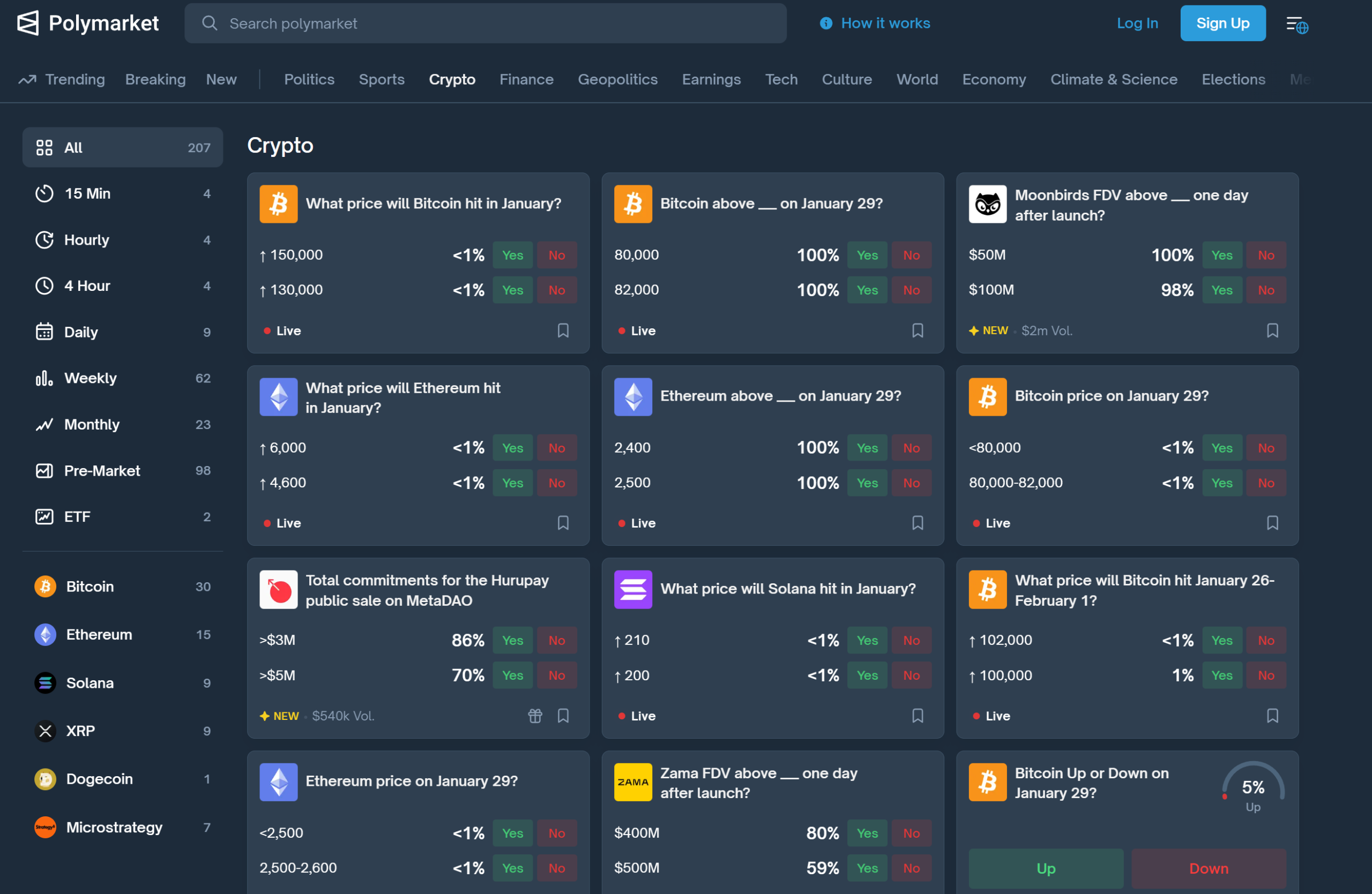
Task: Open the 15 Min markets filter
Action: tap(87, 193)
